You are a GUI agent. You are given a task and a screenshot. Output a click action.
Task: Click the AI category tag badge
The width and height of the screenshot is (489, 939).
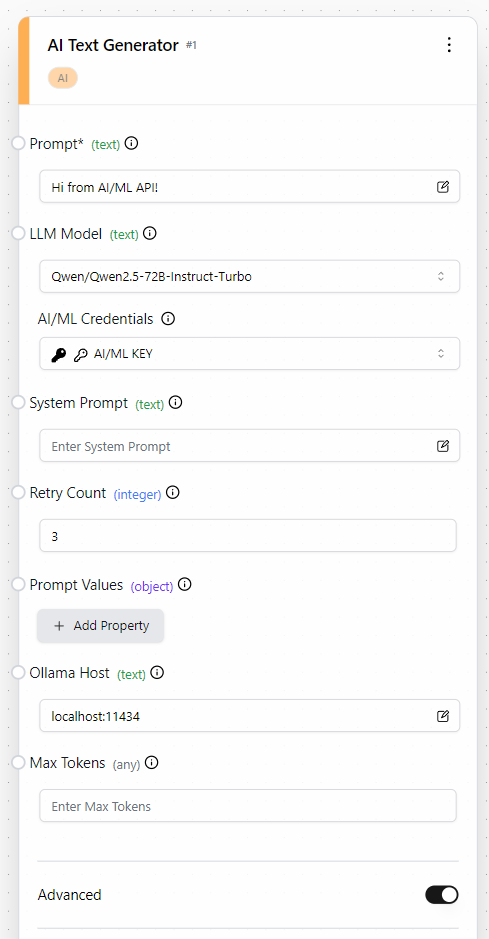click(63, 78)
